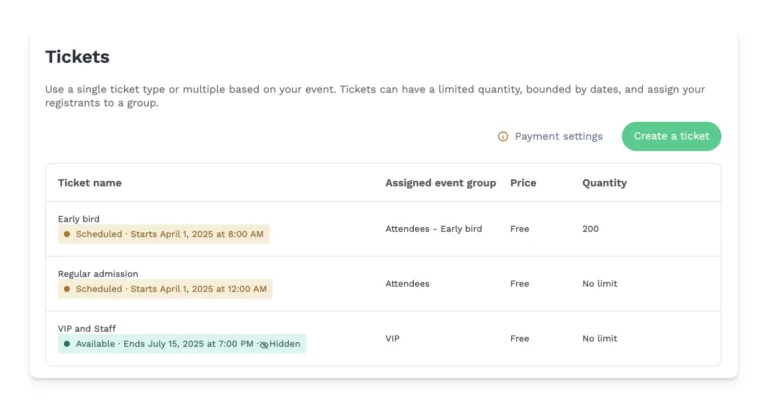Open Payment settings link
768x408 pixels.
(x=558, y=137)
